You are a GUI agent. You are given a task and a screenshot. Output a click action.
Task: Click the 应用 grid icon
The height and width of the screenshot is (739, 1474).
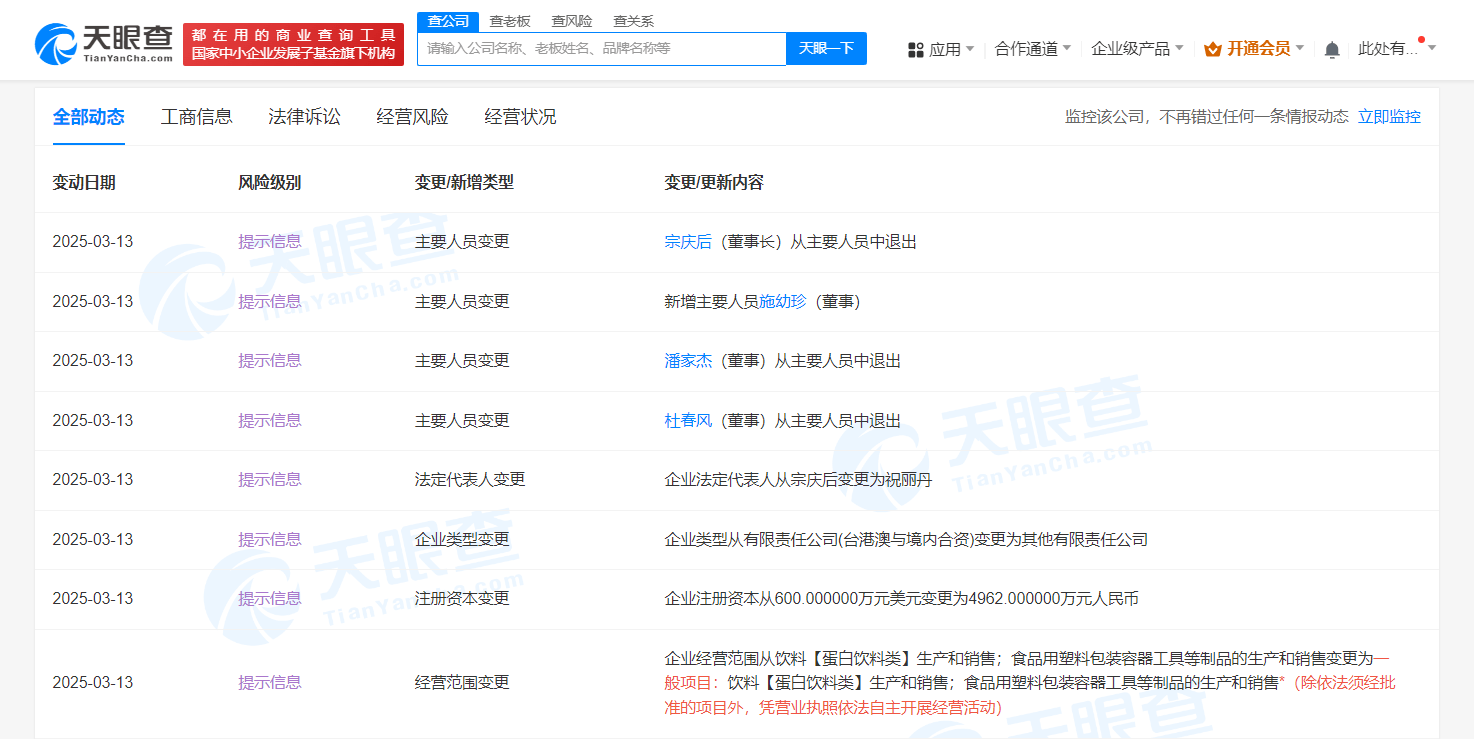click(915, 49)
